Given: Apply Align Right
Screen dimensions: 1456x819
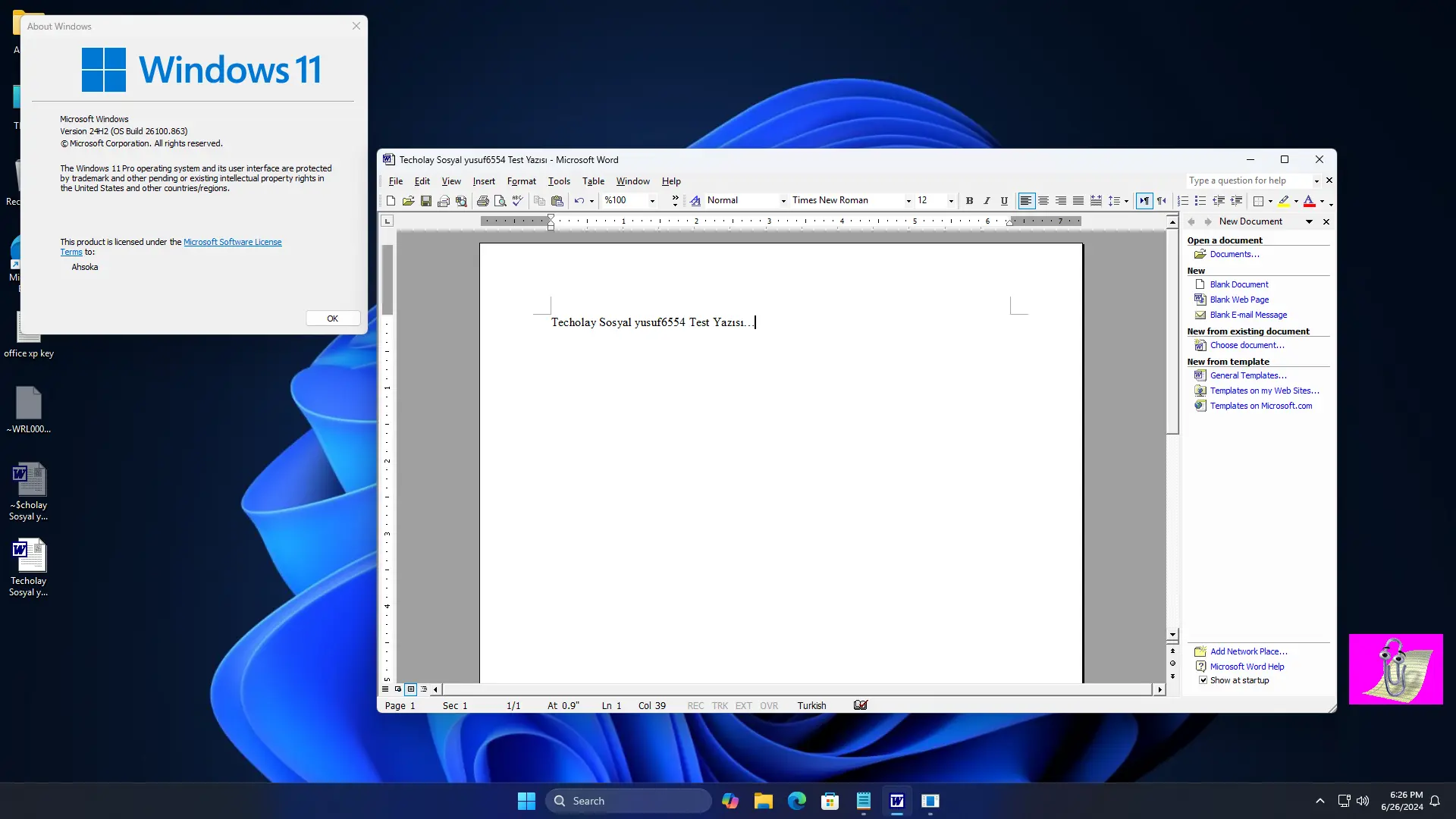Looking at the screenshot, I should [1061, 201].
